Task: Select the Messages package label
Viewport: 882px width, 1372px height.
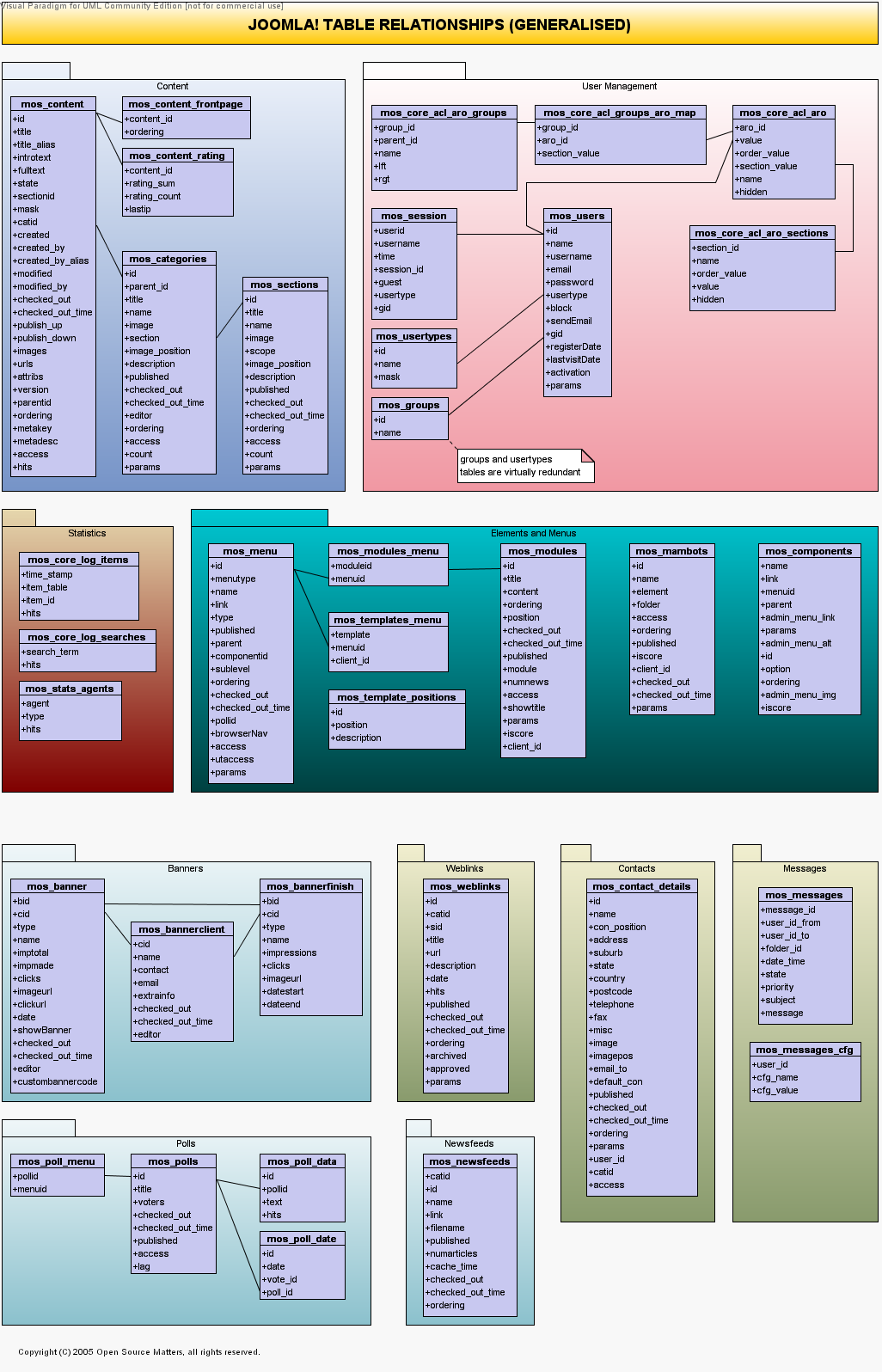Action: (x=805, y=869)
